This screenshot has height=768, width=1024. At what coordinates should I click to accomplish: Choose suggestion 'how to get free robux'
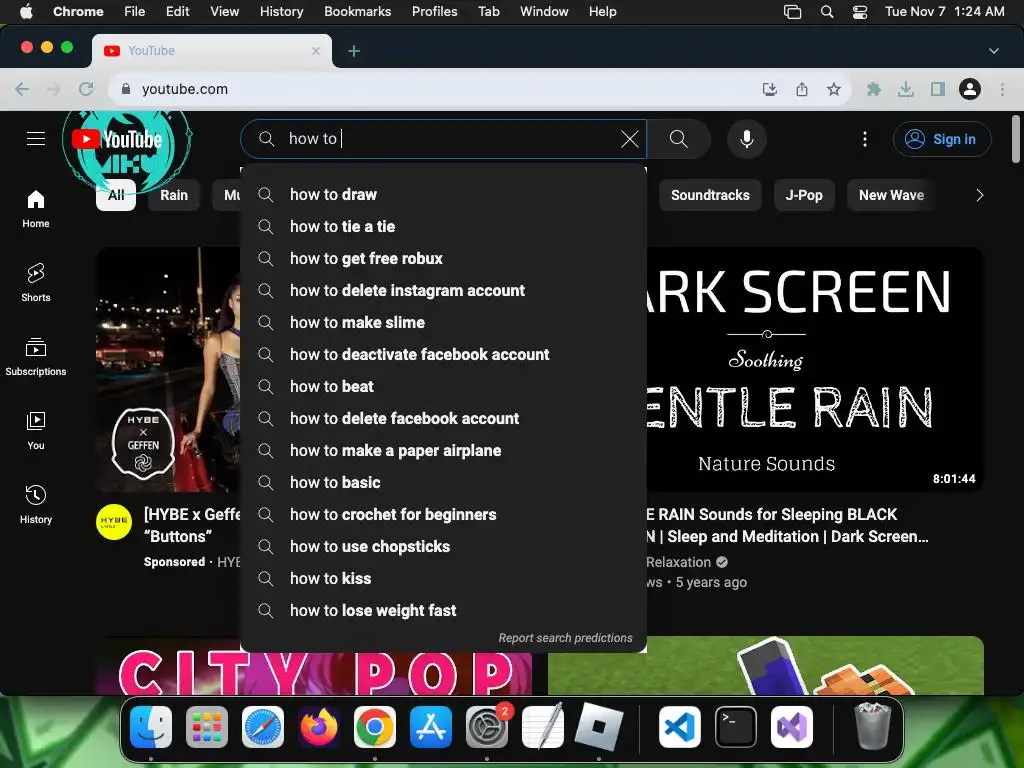[443, 259]
